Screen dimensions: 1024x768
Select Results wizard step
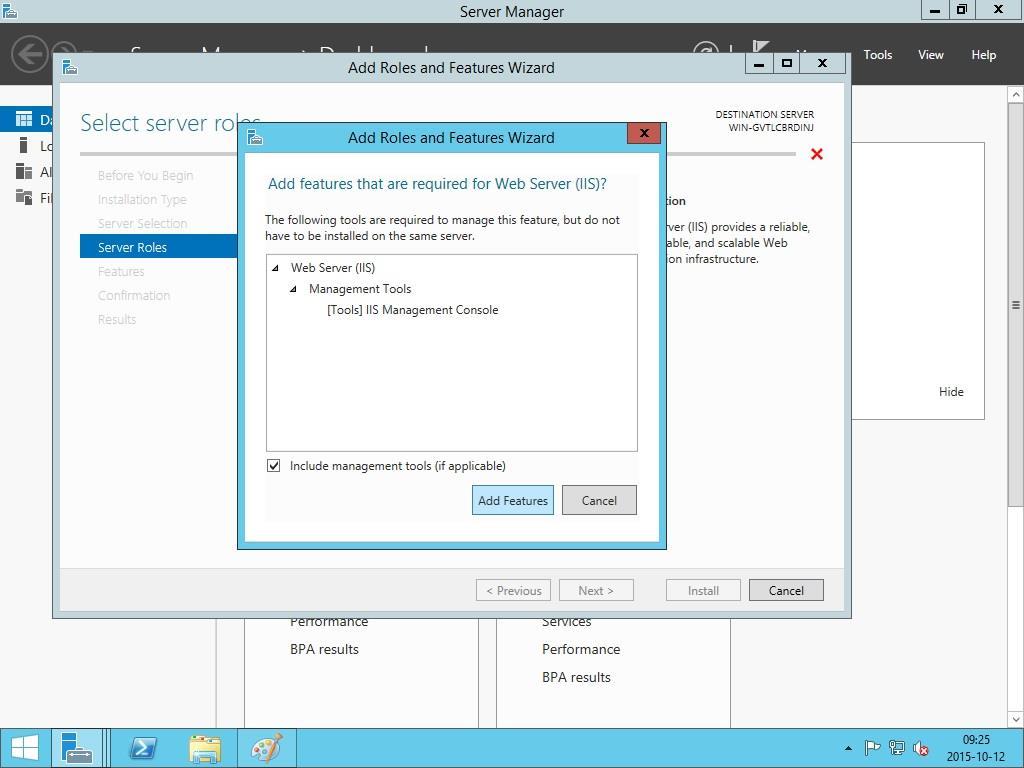pos(117,319)
